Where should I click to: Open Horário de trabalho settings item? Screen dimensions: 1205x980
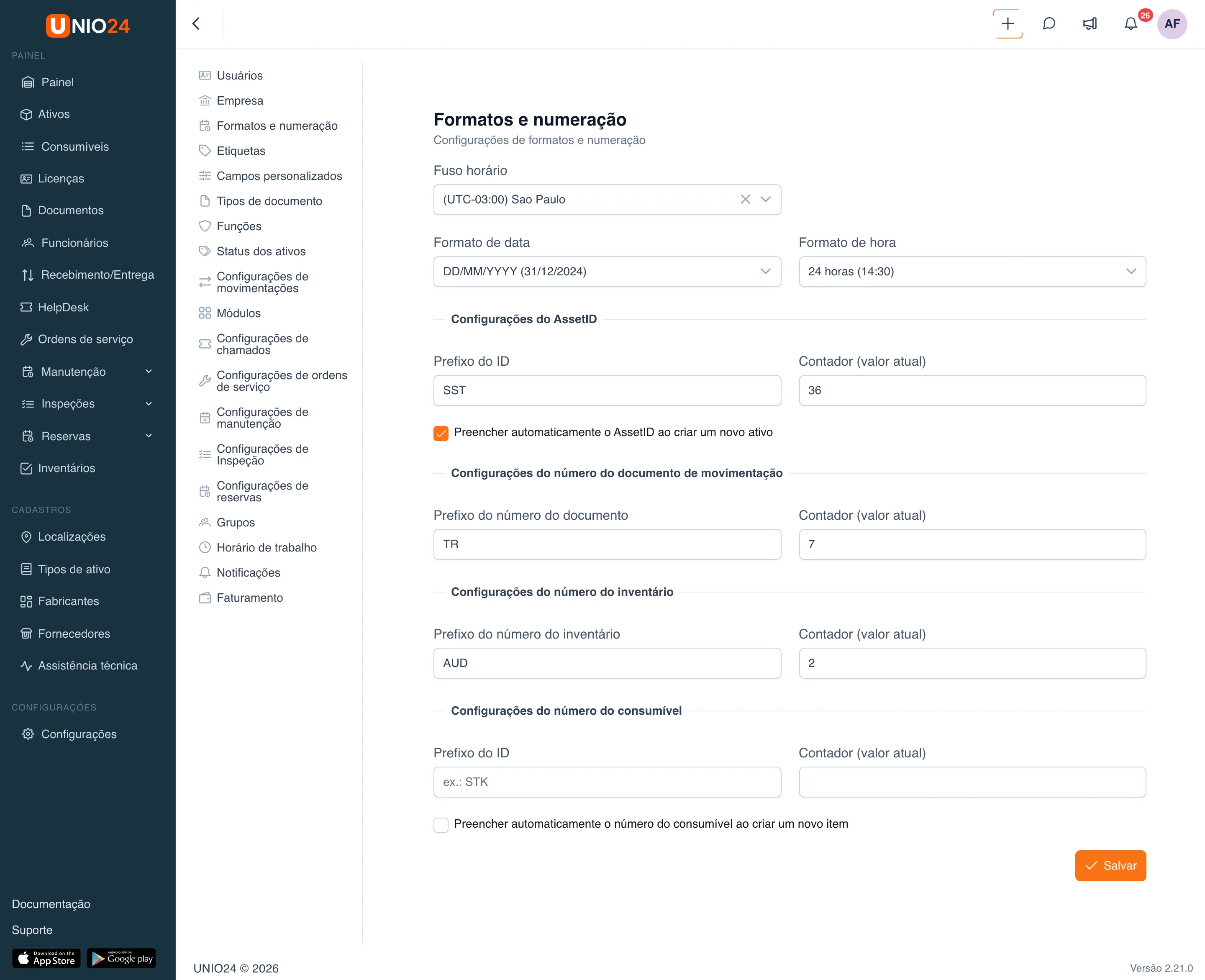point(267,547)
